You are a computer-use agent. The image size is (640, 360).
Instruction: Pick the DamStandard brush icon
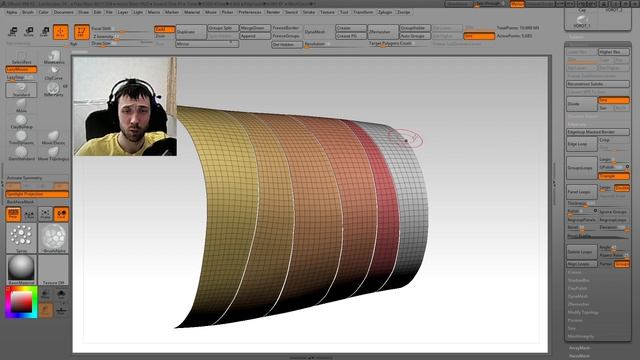click(x=21, y=153)
